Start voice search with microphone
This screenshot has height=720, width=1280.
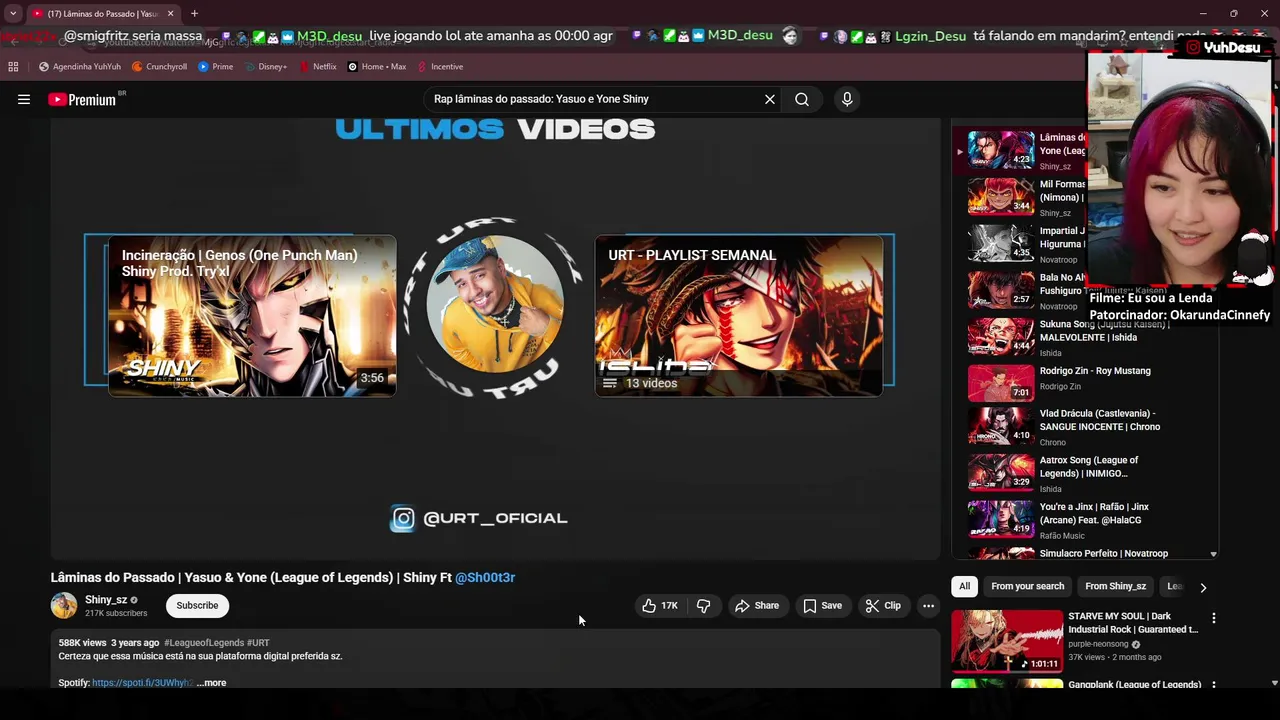847,99
